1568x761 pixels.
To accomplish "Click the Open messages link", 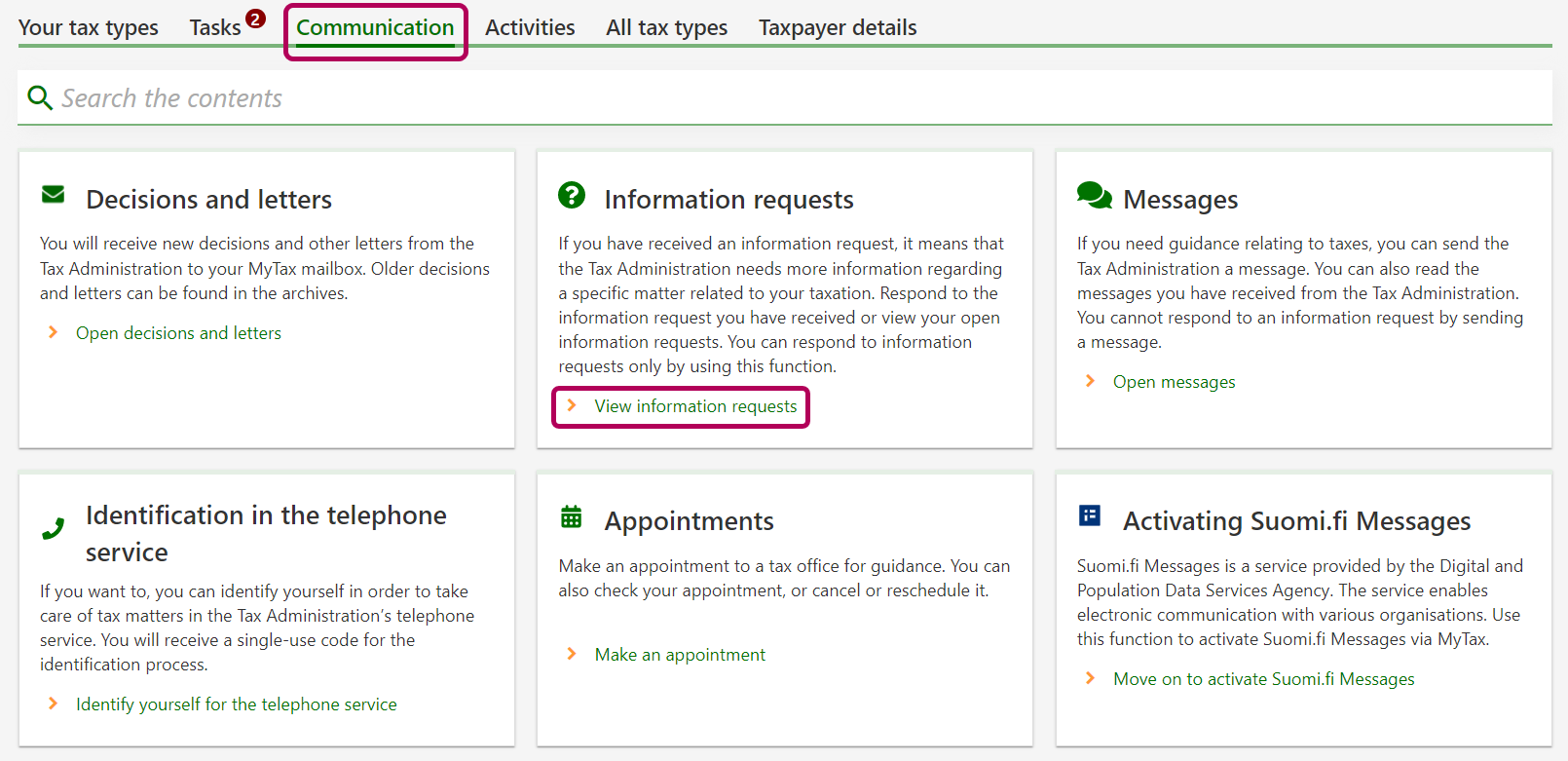I will coord(1174,382).
